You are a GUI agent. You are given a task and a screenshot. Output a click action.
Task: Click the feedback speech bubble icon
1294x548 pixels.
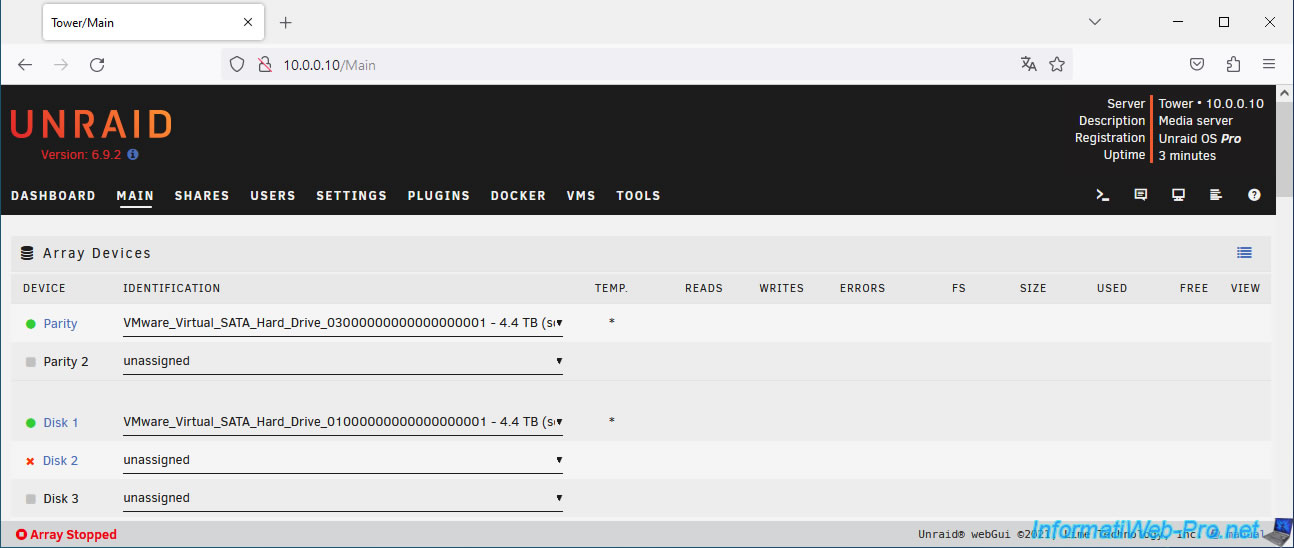[1141, 195]
